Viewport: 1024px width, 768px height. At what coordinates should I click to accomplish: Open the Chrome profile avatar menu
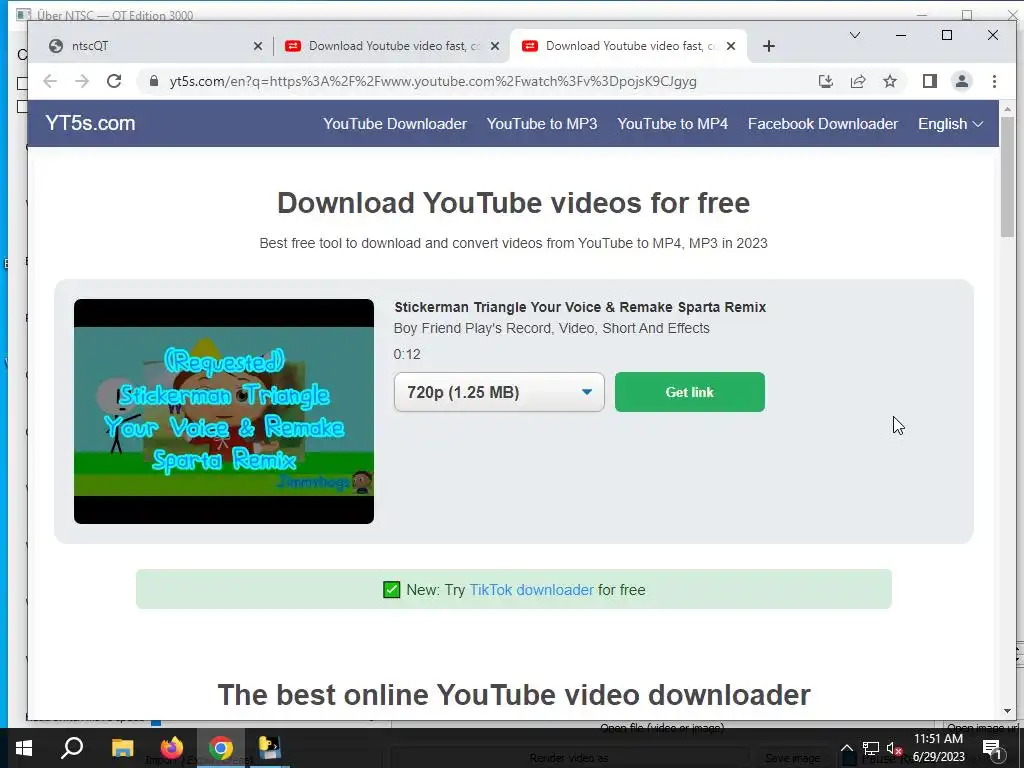[x=961, y=81]
